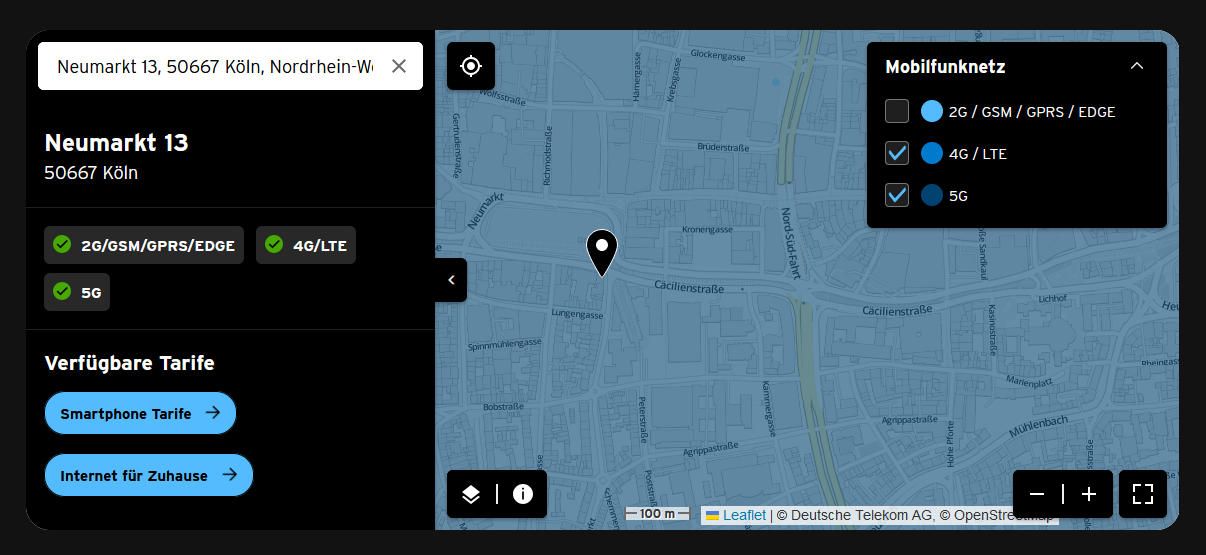Select the 2G/GSM/GPRS/EDGE availability badge

click(x=144, y=245)
